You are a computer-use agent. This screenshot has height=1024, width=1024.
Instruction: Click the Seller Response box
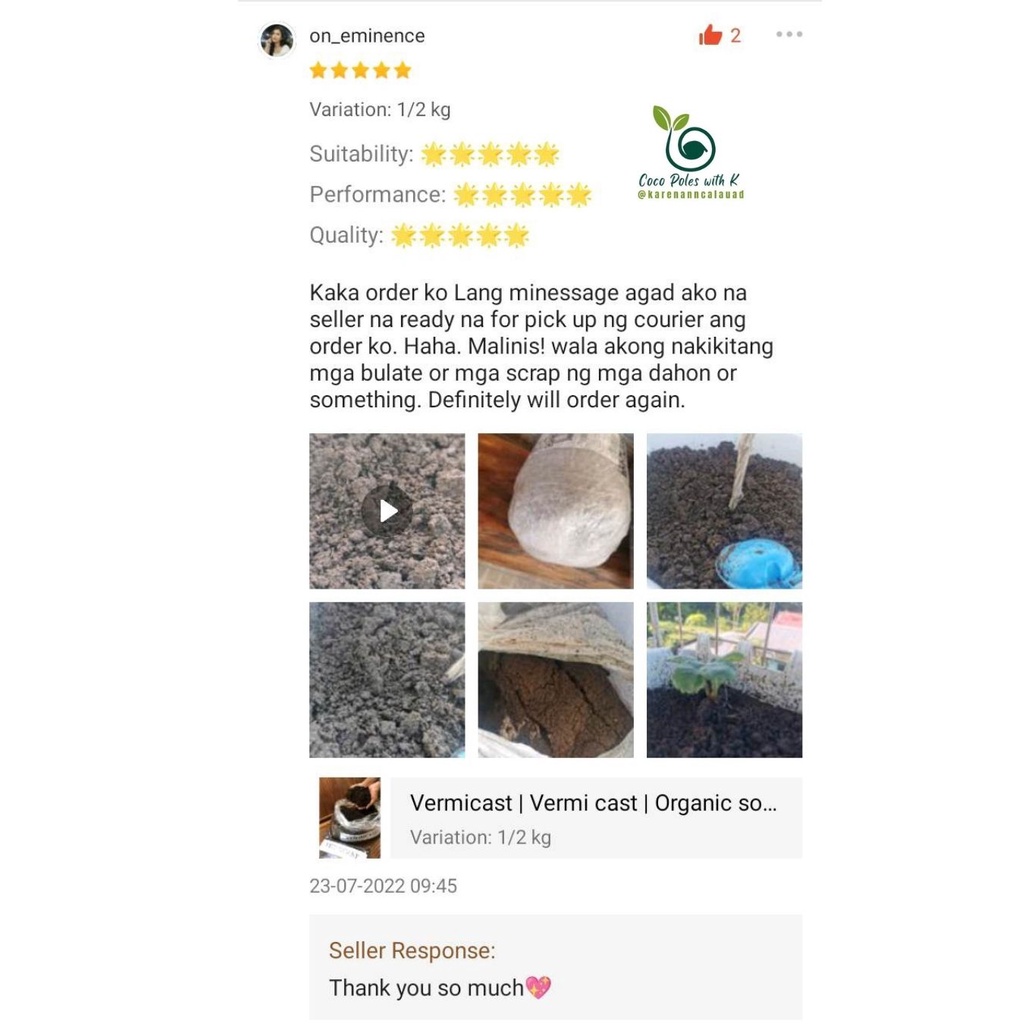click(556, 967)
